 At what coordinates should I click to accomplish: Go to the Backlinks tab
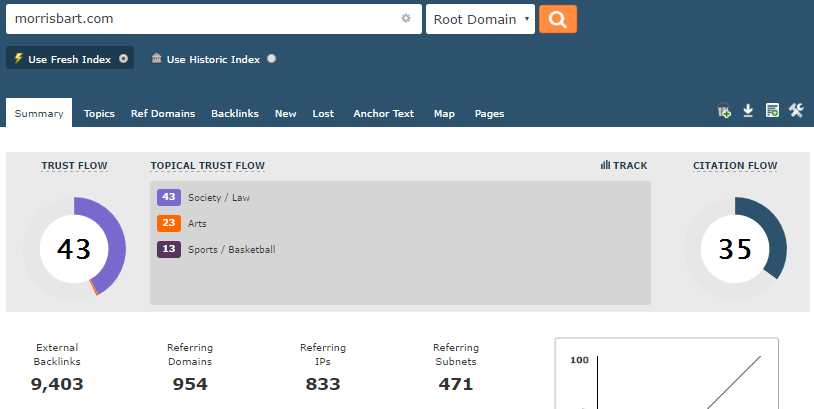point(235,113)
